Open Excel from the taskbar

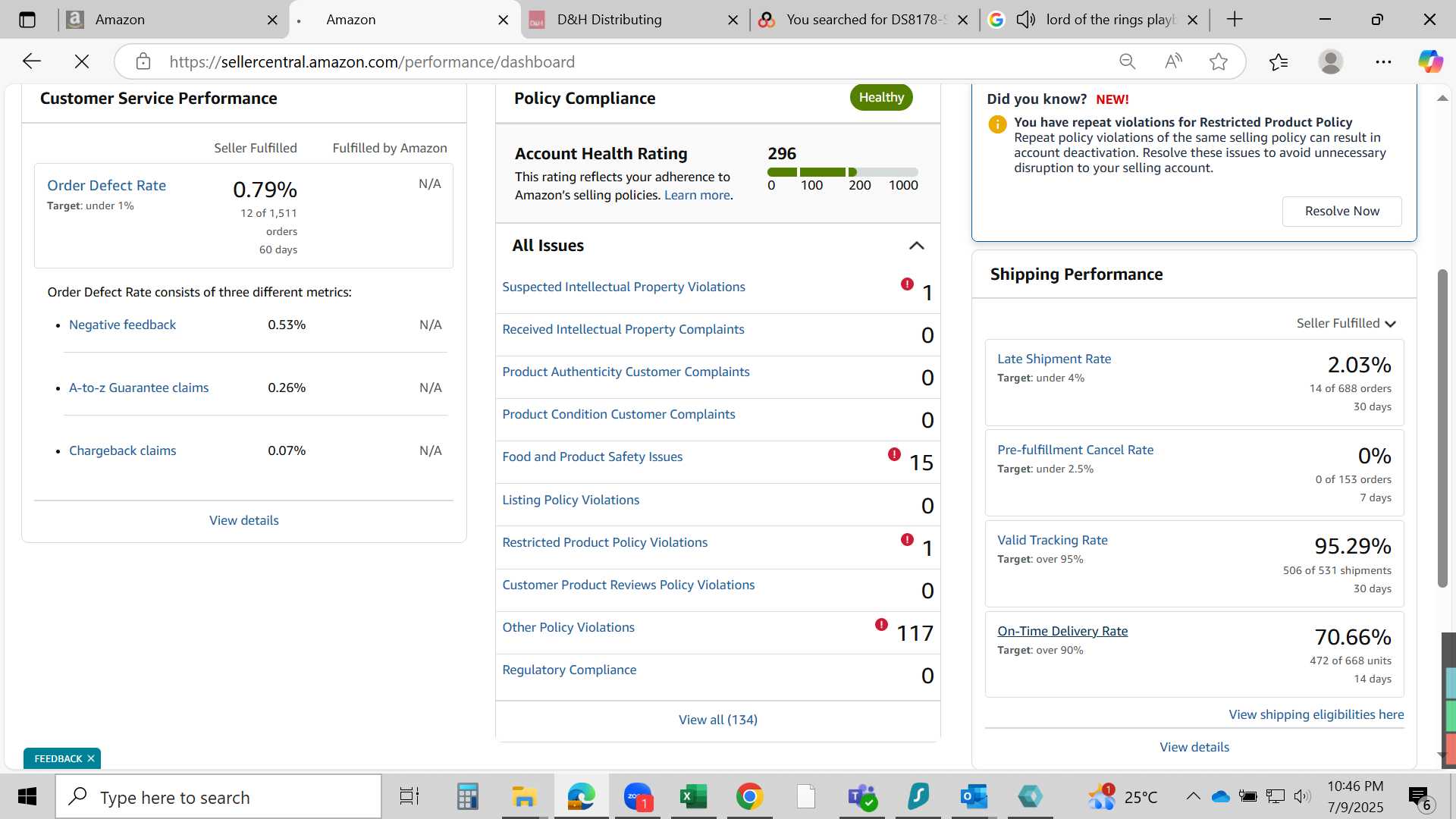click(692, 797)
